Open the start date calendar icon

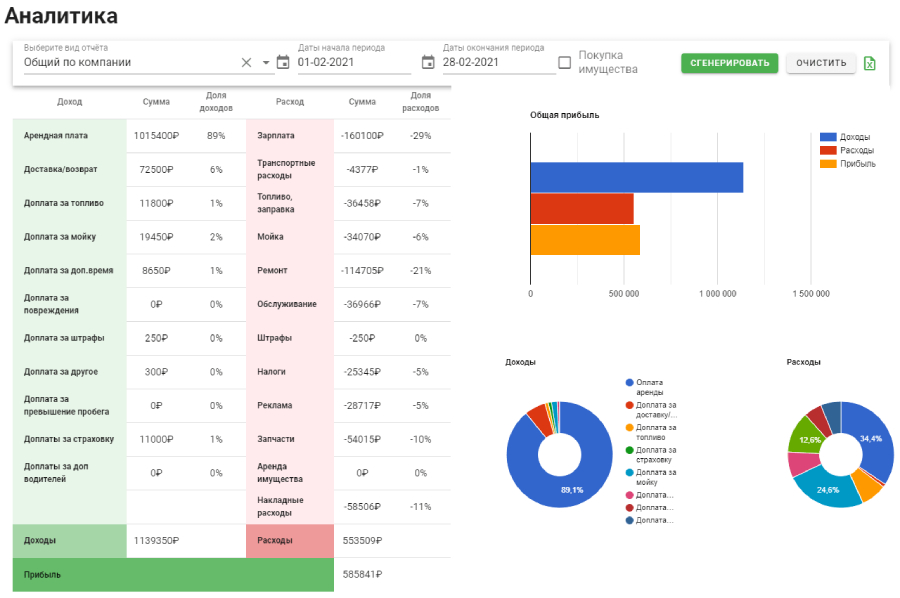[283, 62]
